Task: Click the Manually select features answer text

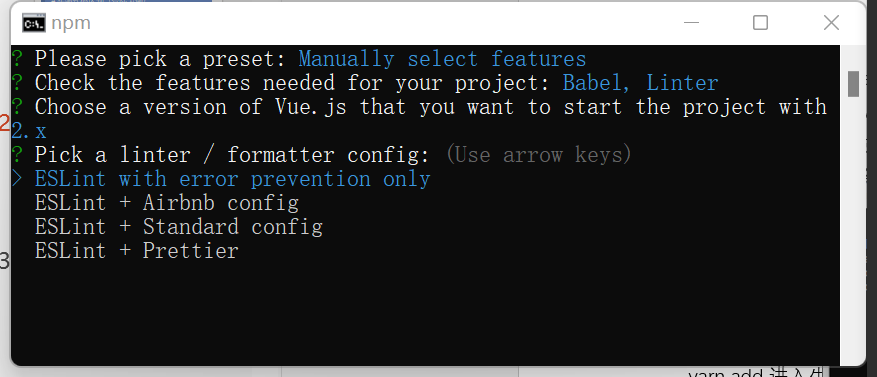Action: tap(442, 59)
